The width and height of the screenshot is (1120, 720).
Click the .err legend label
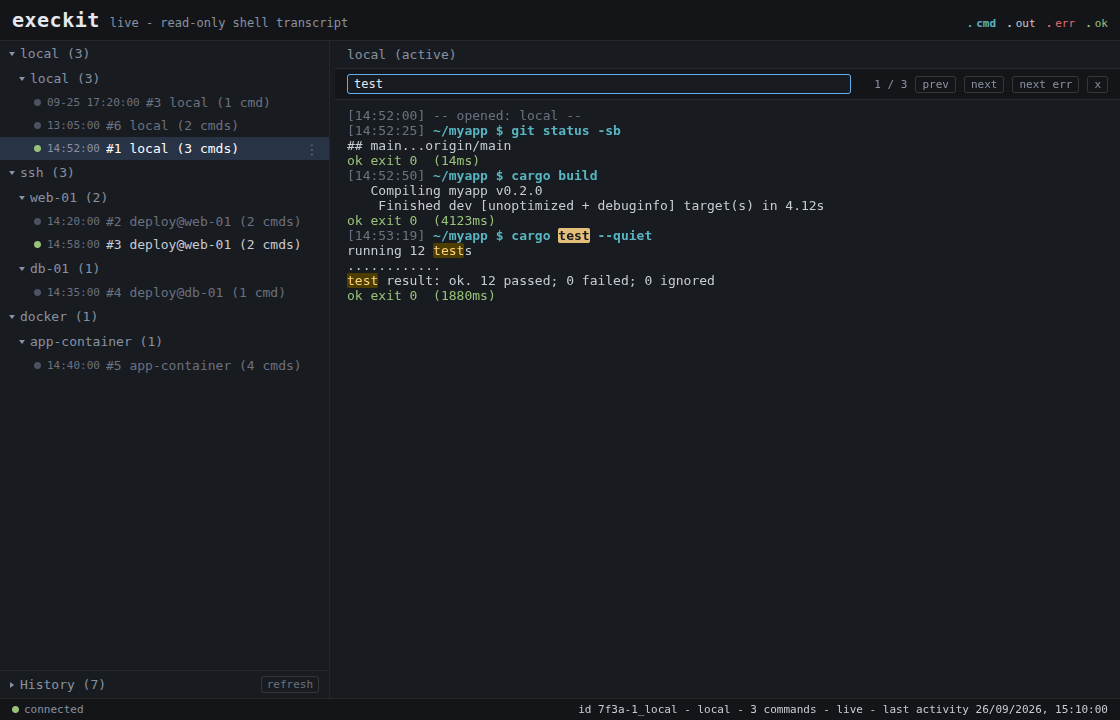1061,24
